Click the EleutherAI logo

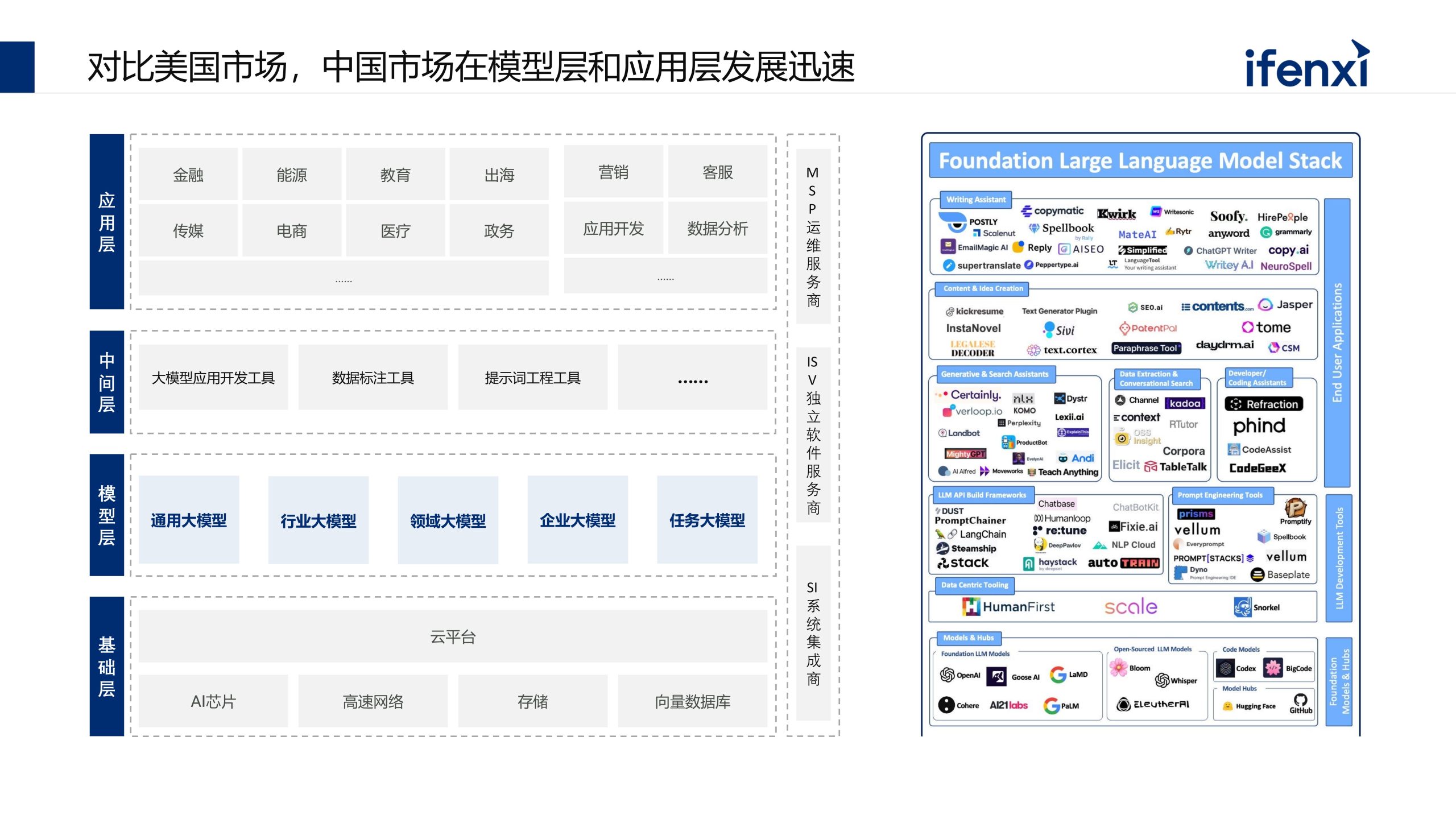point(1153,704)
